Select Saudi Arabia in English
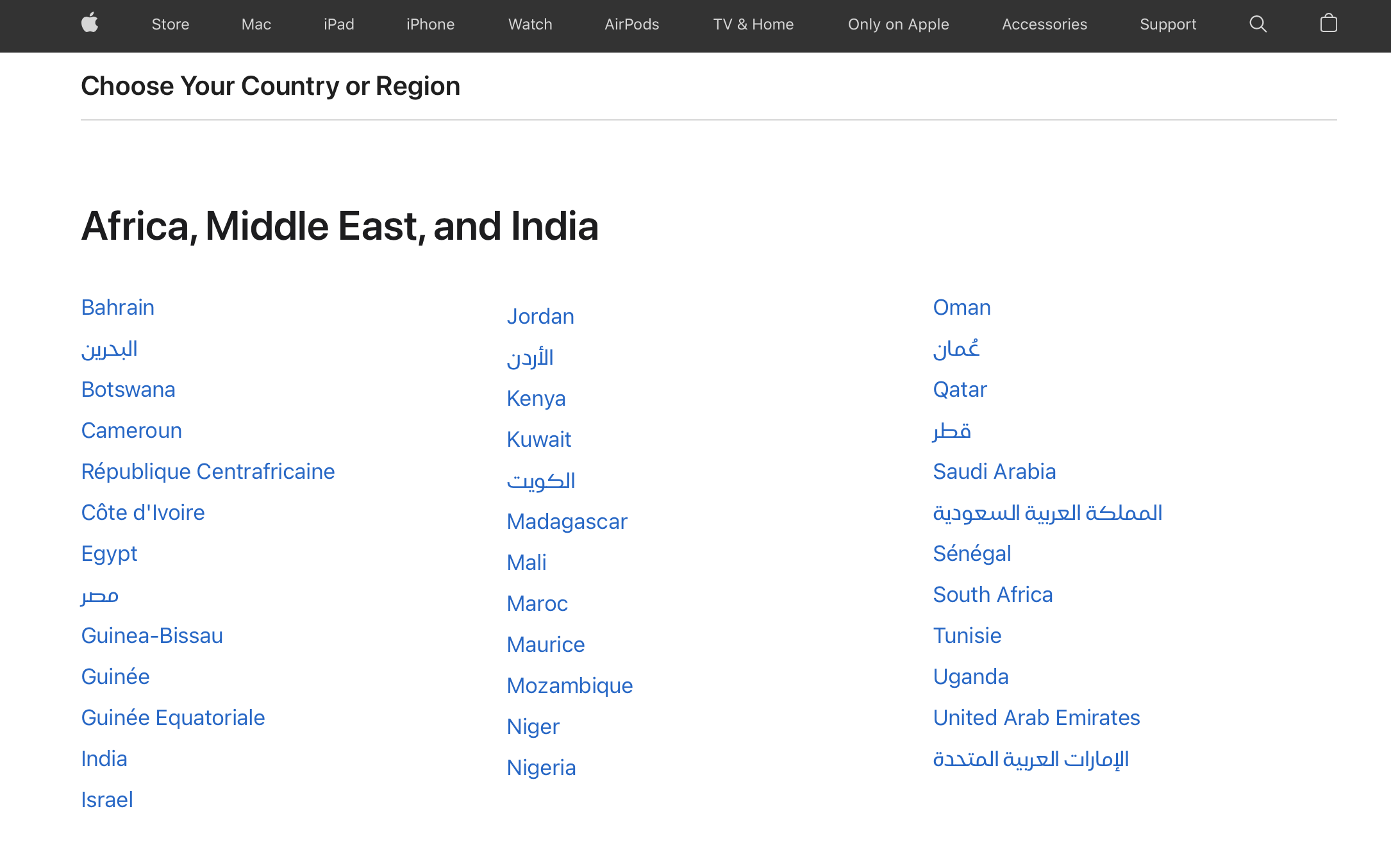The image size is (1391, 868). pyautogui.click(x=994, y=471)
